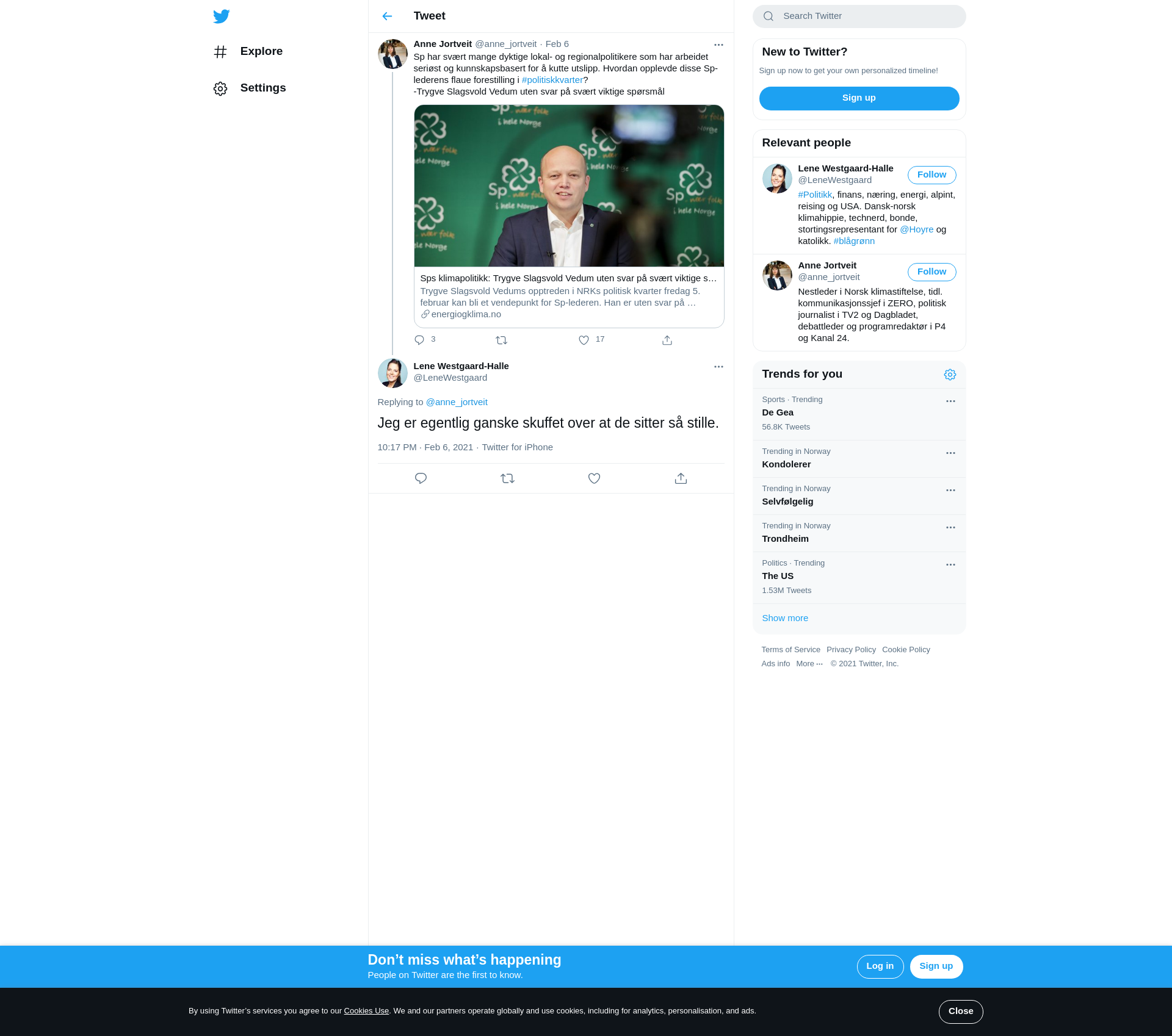Open Explore from the sidebar
Screen dimensions: 1172x1036
coord(248,51)
